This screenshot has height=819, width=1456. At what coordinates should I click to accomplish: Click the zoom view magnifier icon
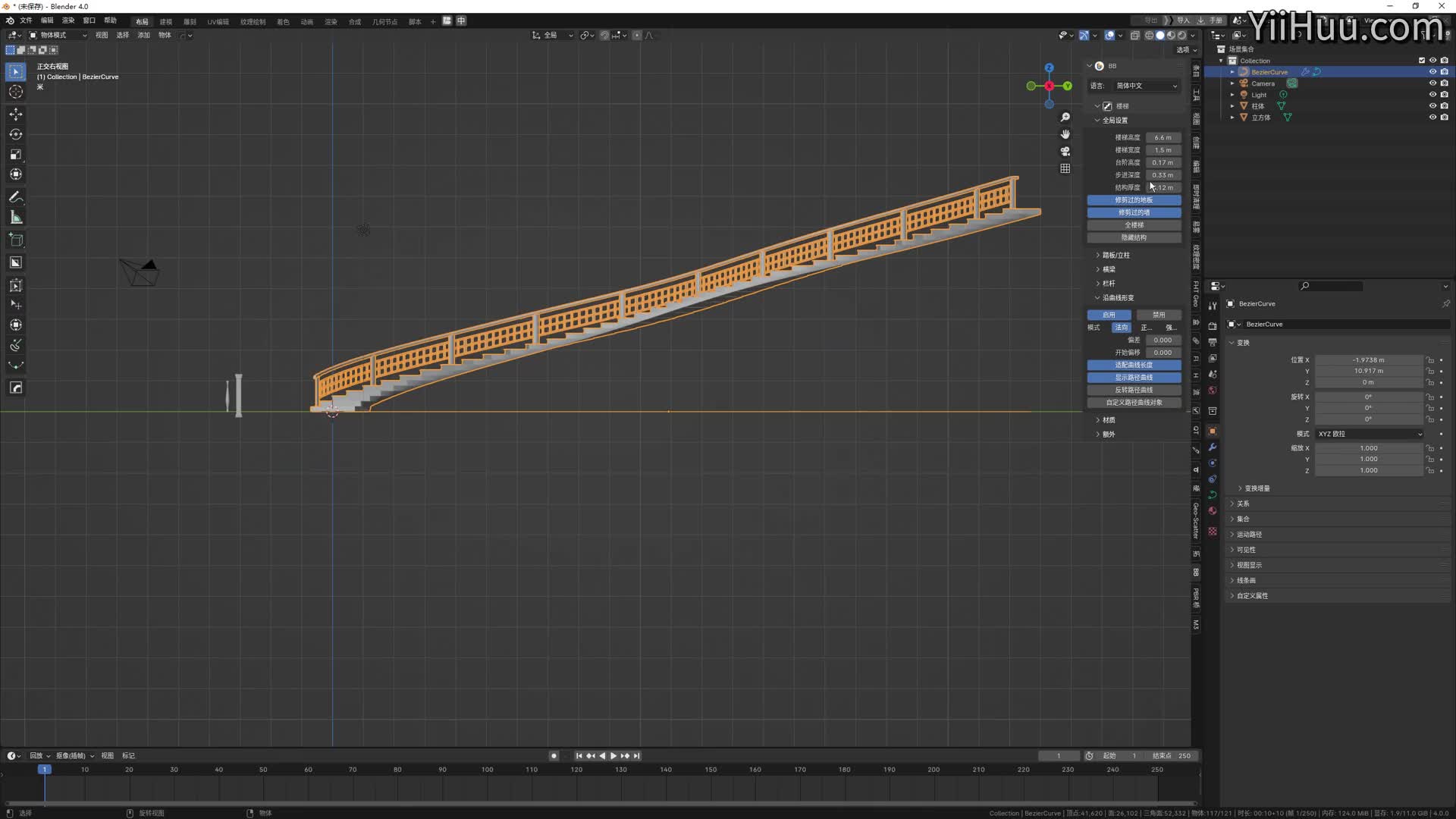tap(1065, 117)
